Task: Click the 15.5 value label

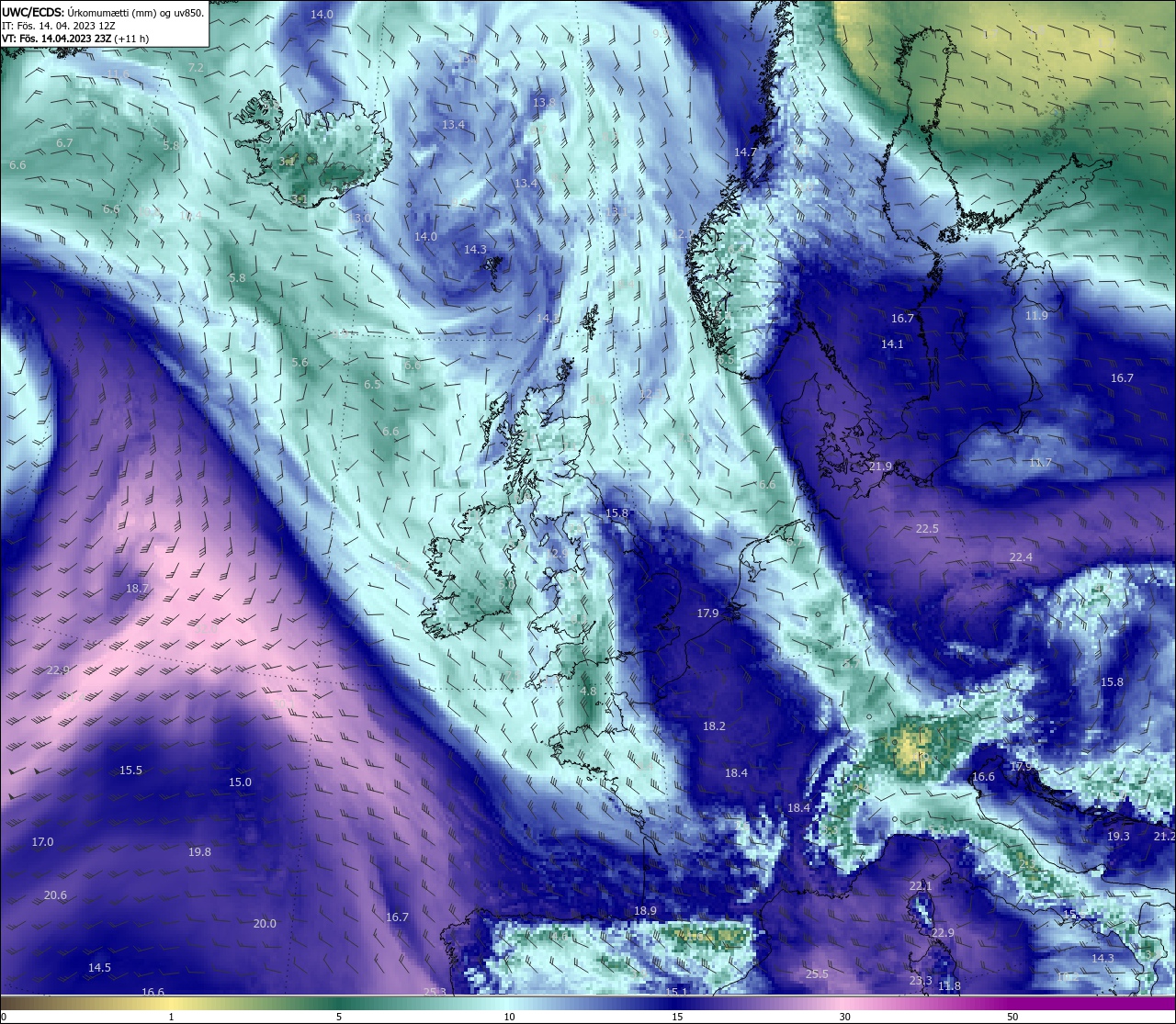Action: [131, 771]
